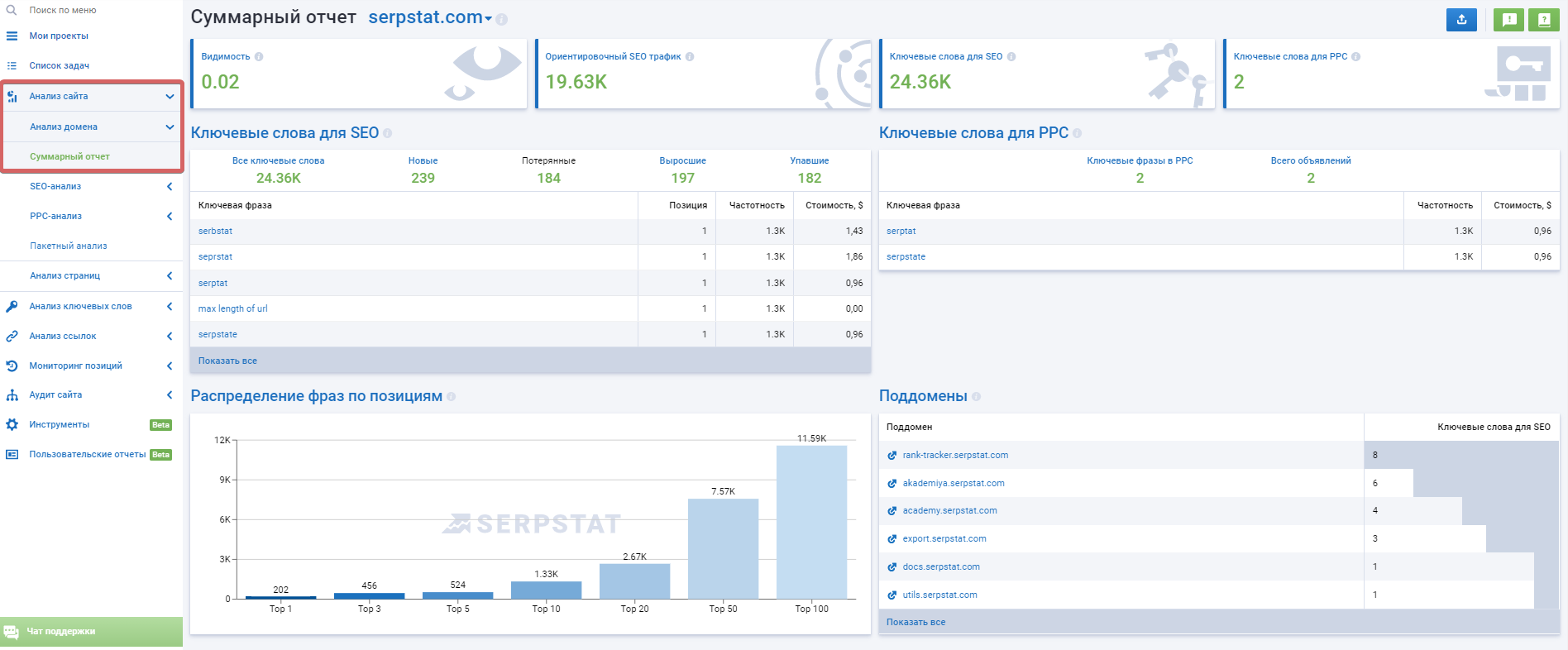Screen dimensions: 1568x650
Task: Open external link icon for utils.serpstat.com
Action: pyautogui.click(x=892, y=595)
